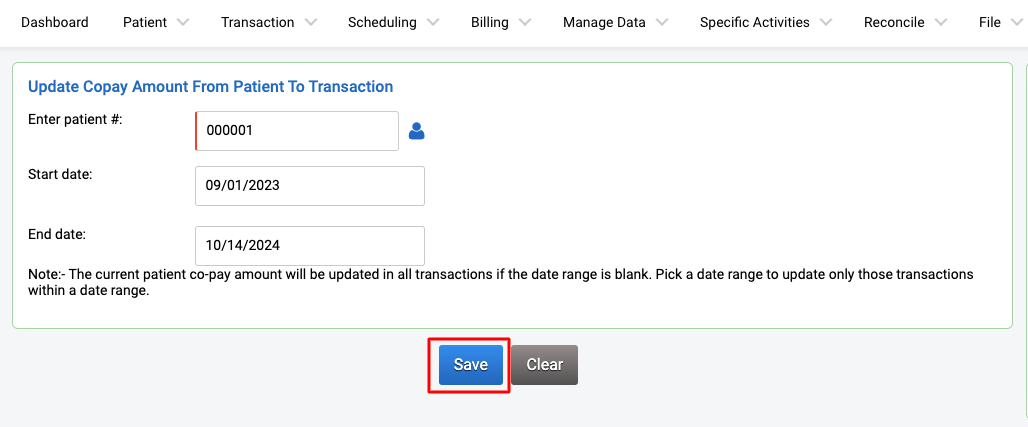Expand the Scheduling chevron arrow
1028x427 pixels.
433,22
